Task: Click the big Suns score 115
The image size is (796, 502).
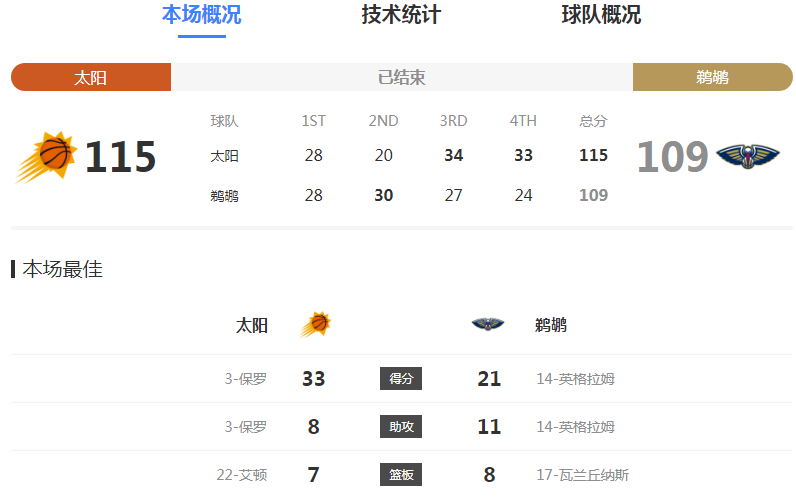Action: [120, 157]
